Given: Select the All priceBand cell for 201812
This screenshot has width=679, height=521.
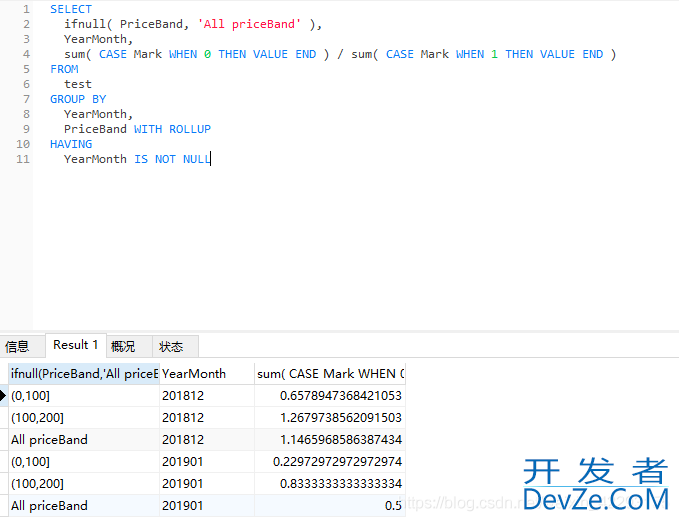Looking at the screenshot, I should 84,440.
